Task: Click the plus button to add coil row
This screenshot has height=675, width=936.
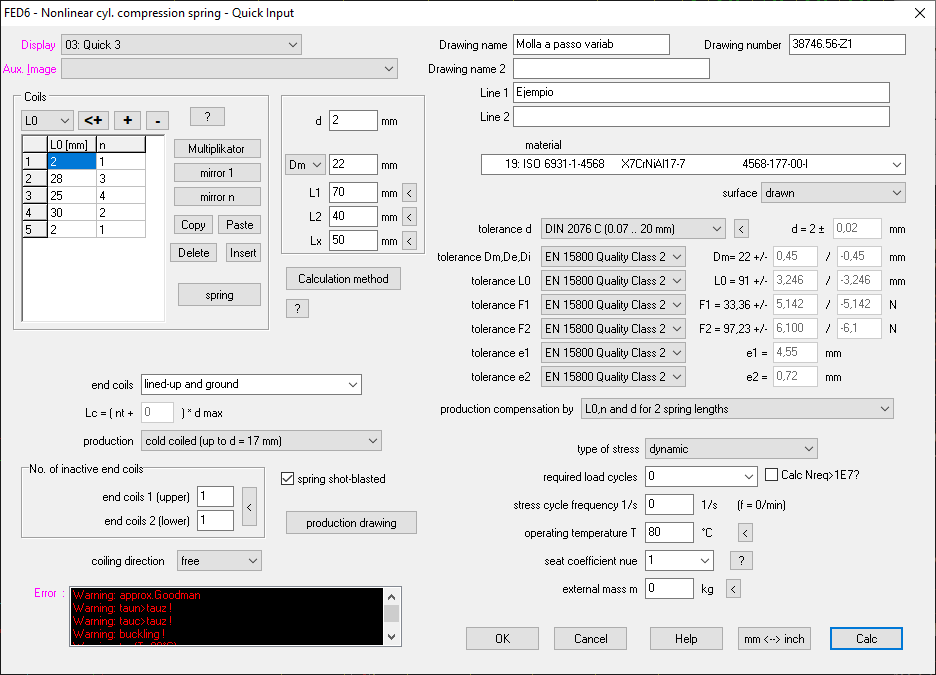Action: coord(127,120)
